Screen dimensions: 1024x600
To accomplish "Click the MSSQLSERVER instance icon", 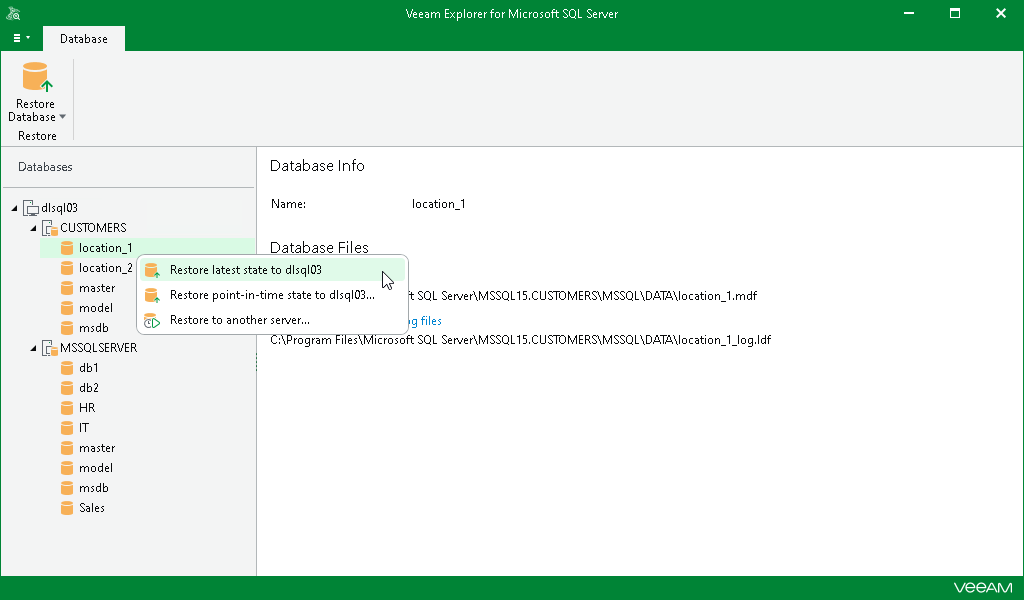I will [48, 347].
